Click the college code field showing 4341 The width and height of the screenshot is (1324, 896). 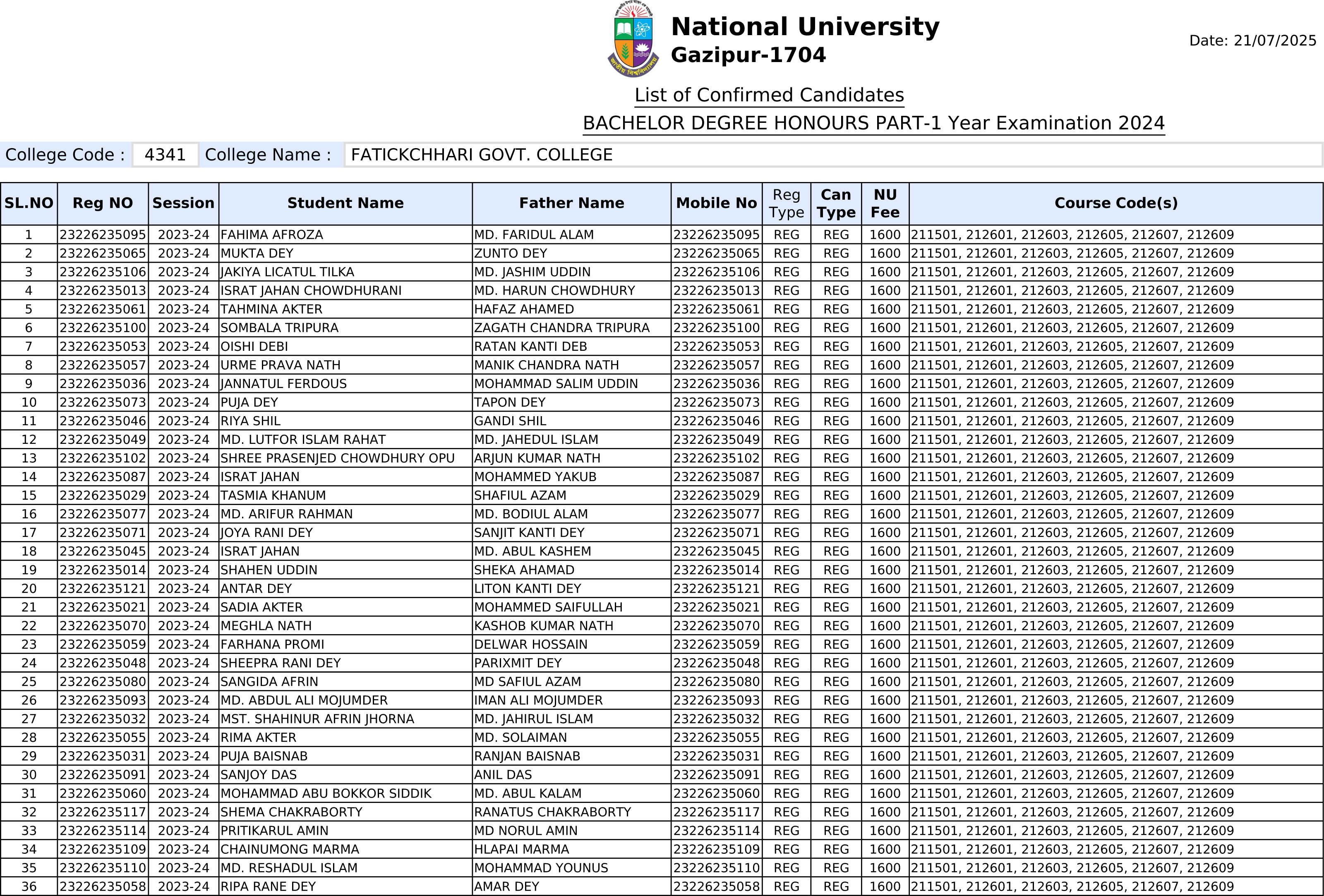pos(165,155)
